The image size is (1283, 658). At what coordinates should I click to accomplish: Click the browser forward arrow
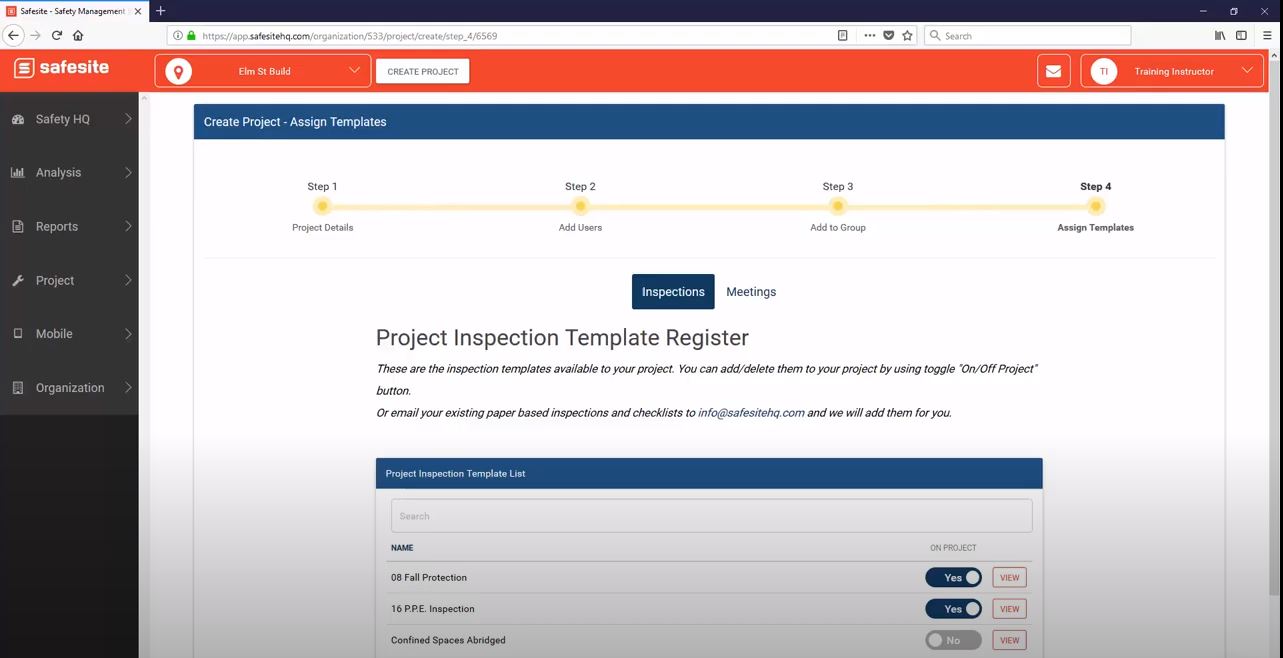(x=35, y=35)
